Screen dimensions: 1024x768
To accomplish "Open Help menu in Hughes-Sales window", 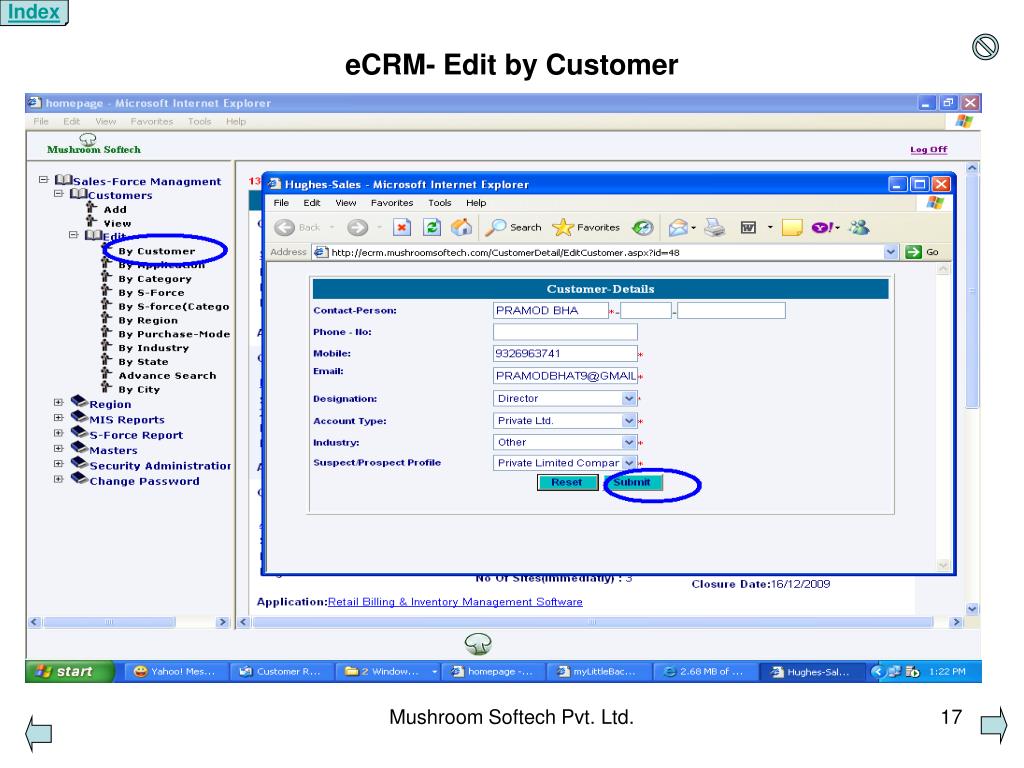I will [x=476, y=203].
